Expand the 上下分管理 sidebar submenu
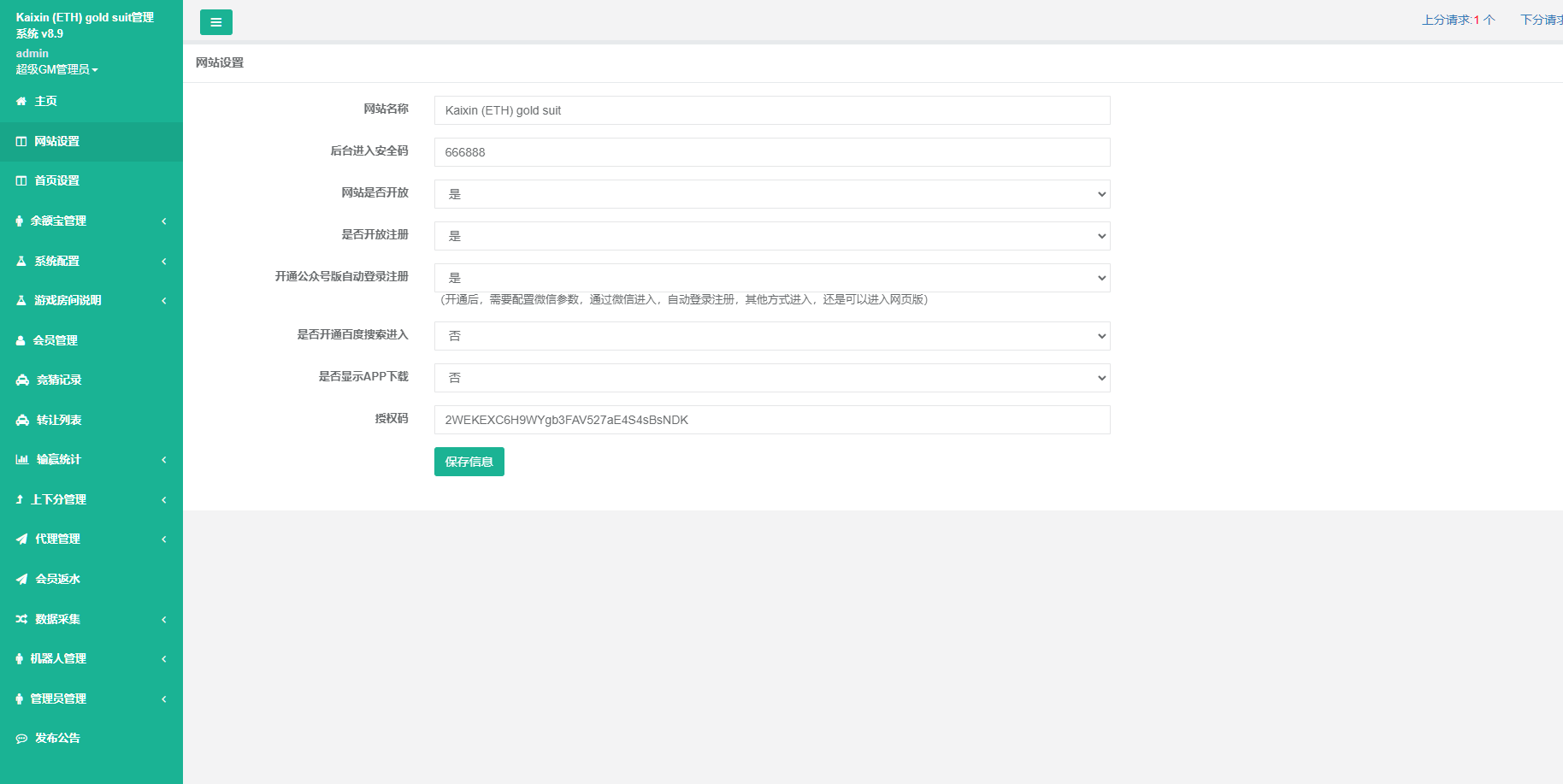 91,500
